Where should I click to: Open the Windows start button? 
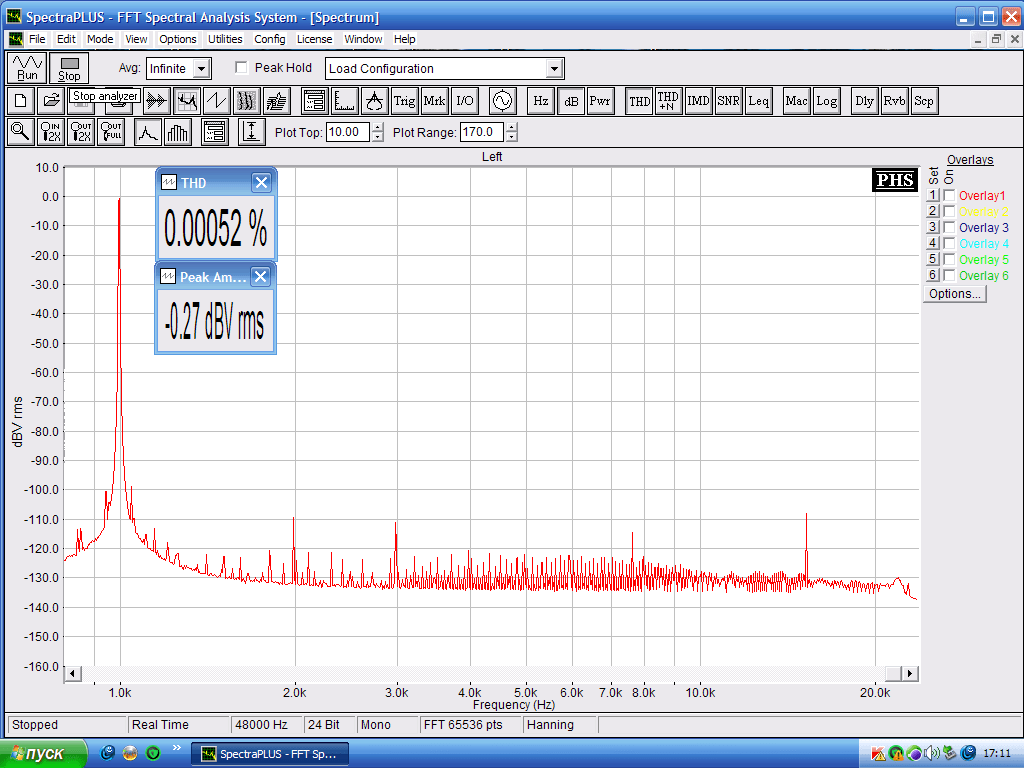(43, 754)
